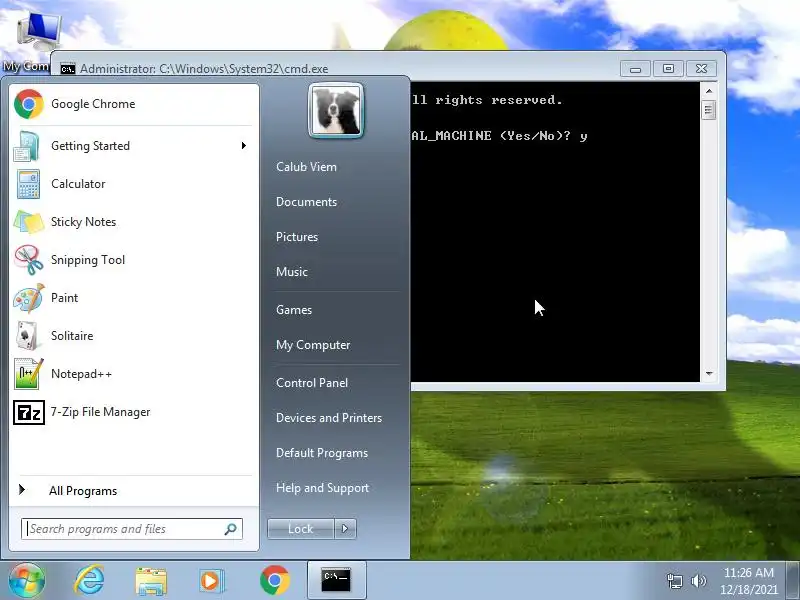Click cmd window scrollbar up arrow
This screenshot has height=600, width=800.
point(709,91)
